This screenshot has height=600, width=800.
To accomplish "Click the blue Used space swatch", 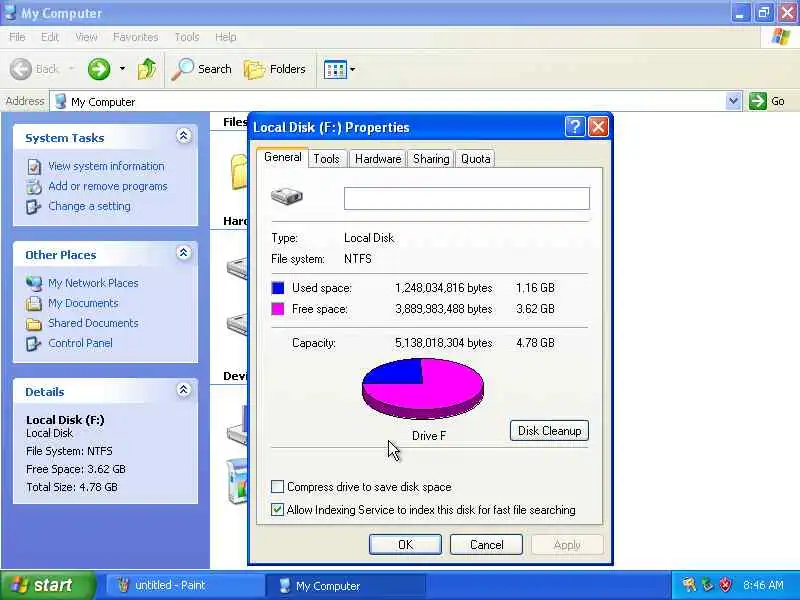I will point(278,288).
